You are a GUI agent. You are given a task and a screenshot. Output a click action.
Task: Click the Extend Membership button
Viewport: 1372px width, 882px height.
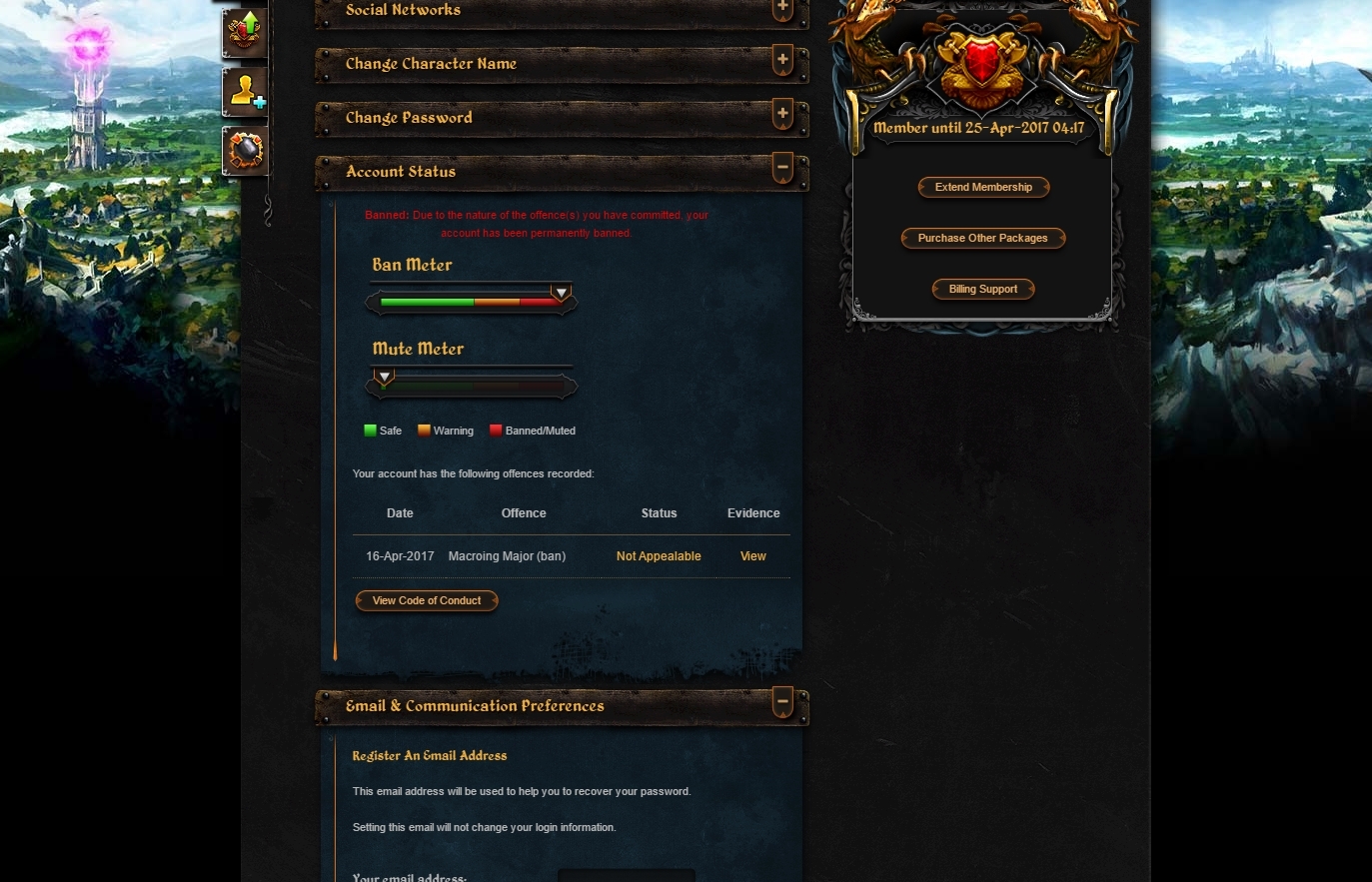point(983,187)
